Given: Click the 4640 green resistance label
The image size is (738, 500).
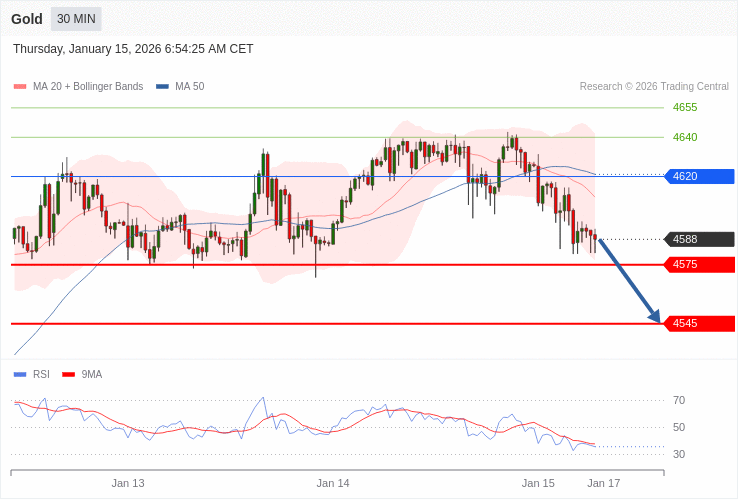Looking at the screenshot, I should pos(685,137).
